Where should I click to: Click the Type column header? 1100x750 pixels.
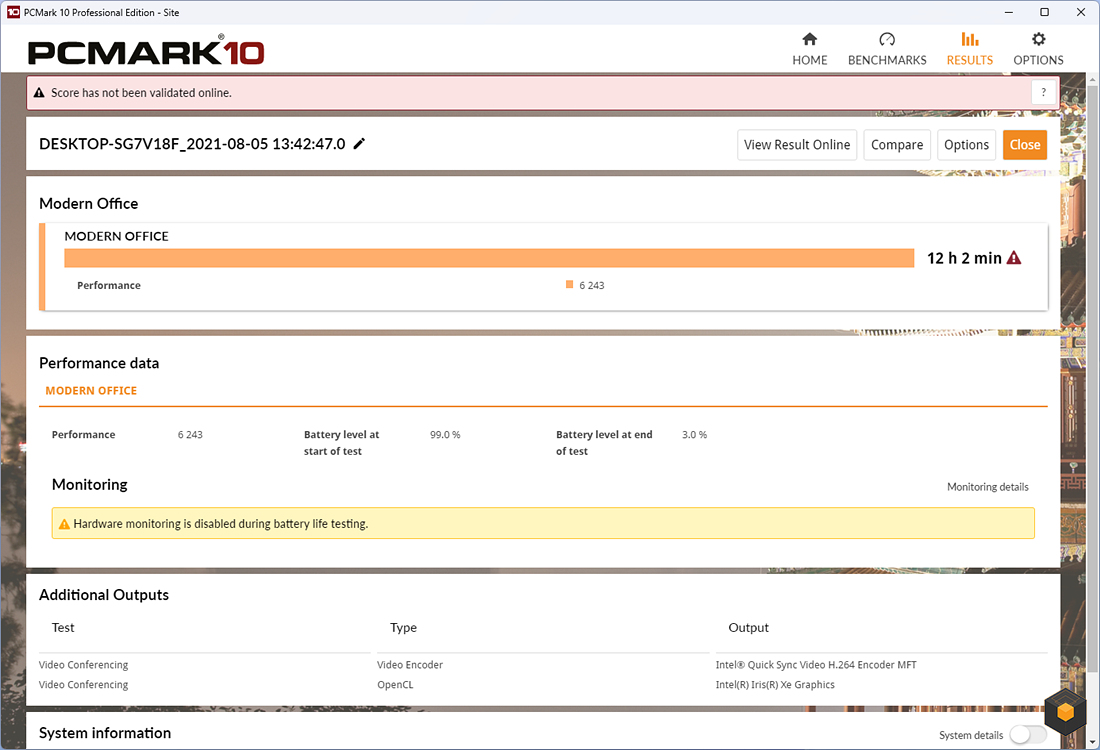coord(403,628)
